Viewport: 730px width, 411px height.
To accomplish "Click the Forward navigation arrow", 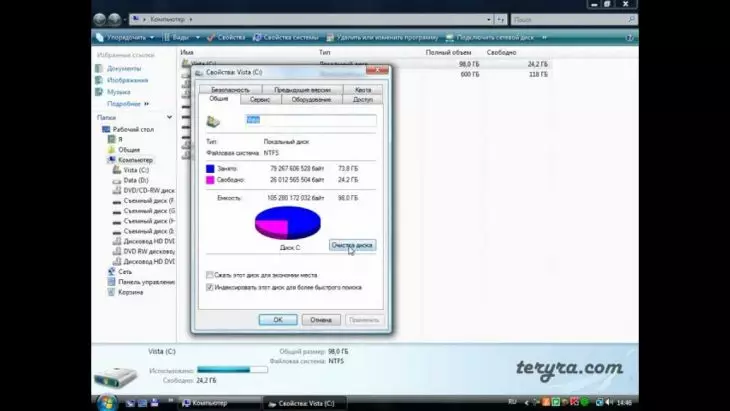I will point(115,19).
